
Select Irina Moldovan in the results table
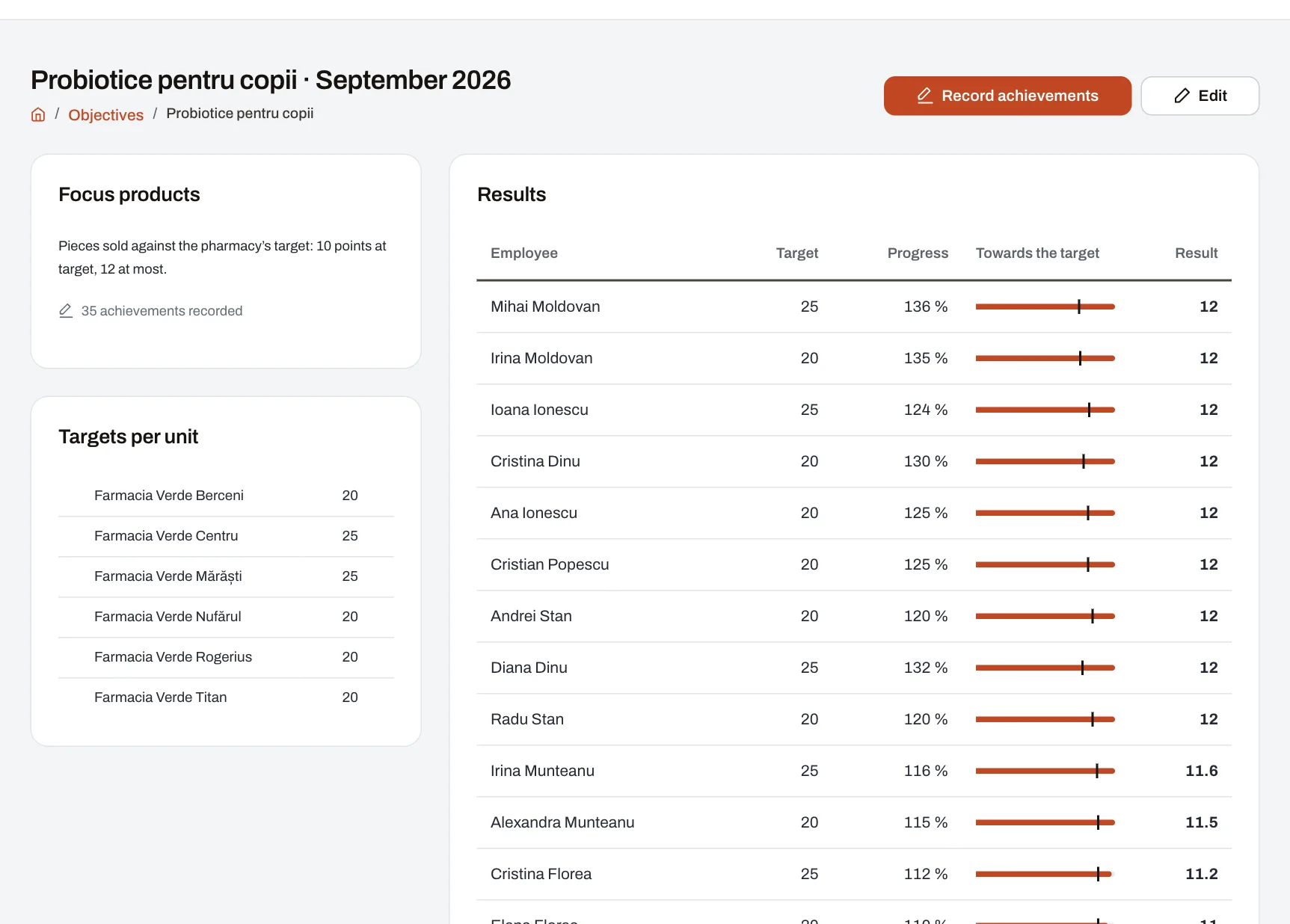coord(541,358)
